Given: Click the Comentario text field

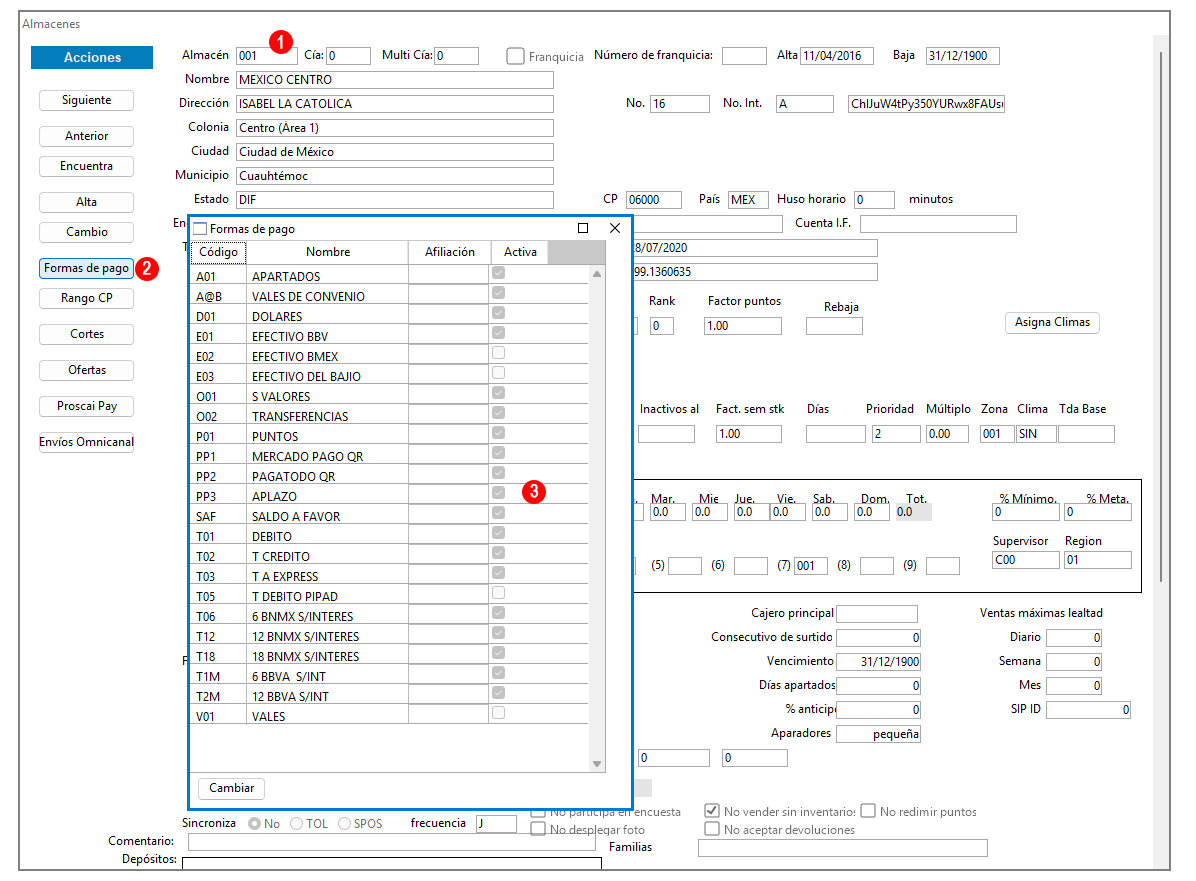Looking at the screenshot, I should pos(391,842).
